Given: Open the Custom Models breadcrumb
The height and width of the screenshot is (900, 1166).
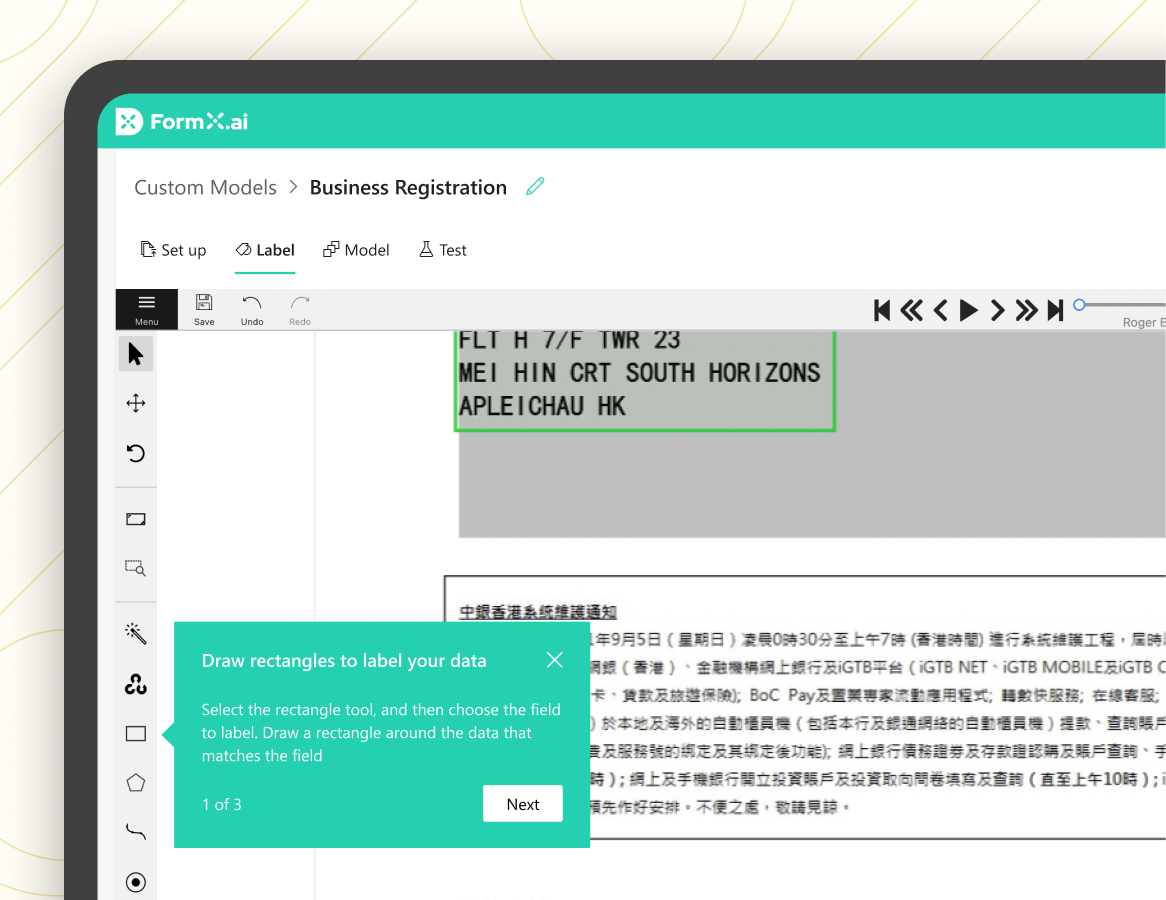Looking at the screenshot, I should pos(205,187).
